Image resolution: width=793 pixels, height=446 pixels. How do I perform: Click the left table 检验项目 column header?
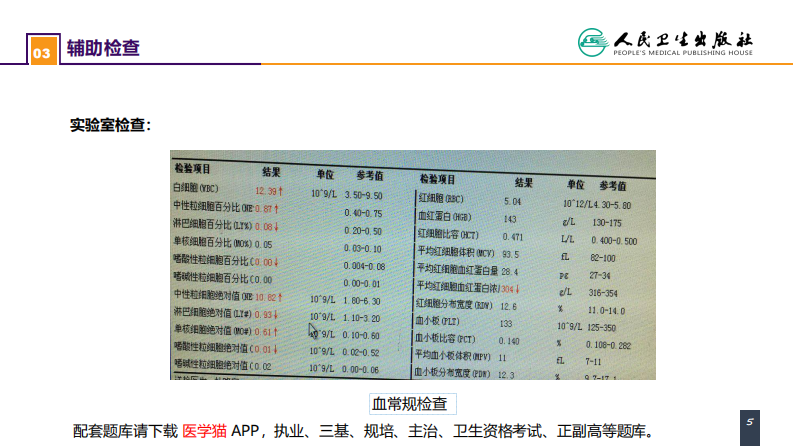point(192,168)
